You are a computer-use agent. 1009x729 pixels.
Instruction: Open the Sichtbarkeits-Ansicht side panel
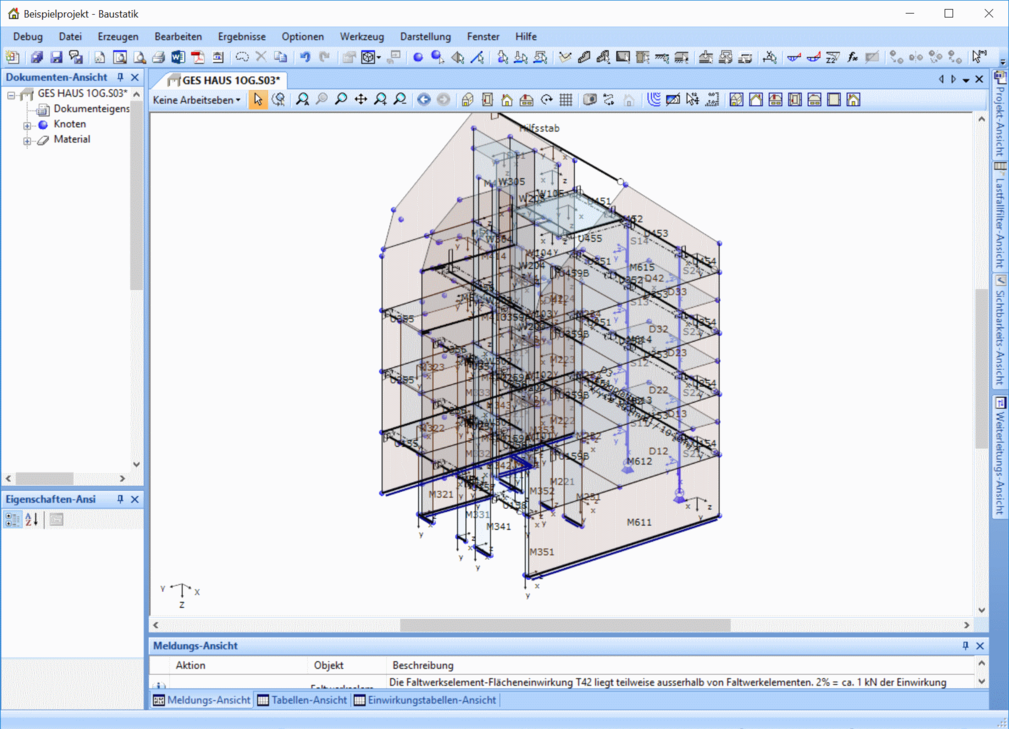click(x=999, y=331)
